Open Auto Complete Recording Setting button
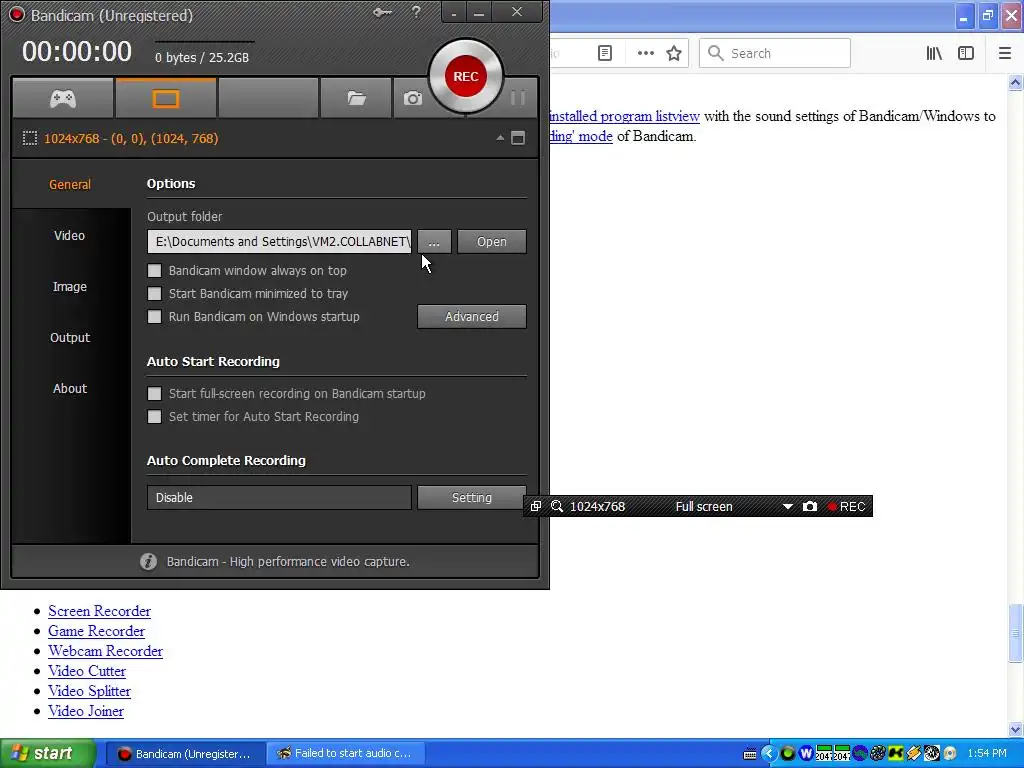The image size is (1024, 768). pyautogui.click(x=472, y=498)
